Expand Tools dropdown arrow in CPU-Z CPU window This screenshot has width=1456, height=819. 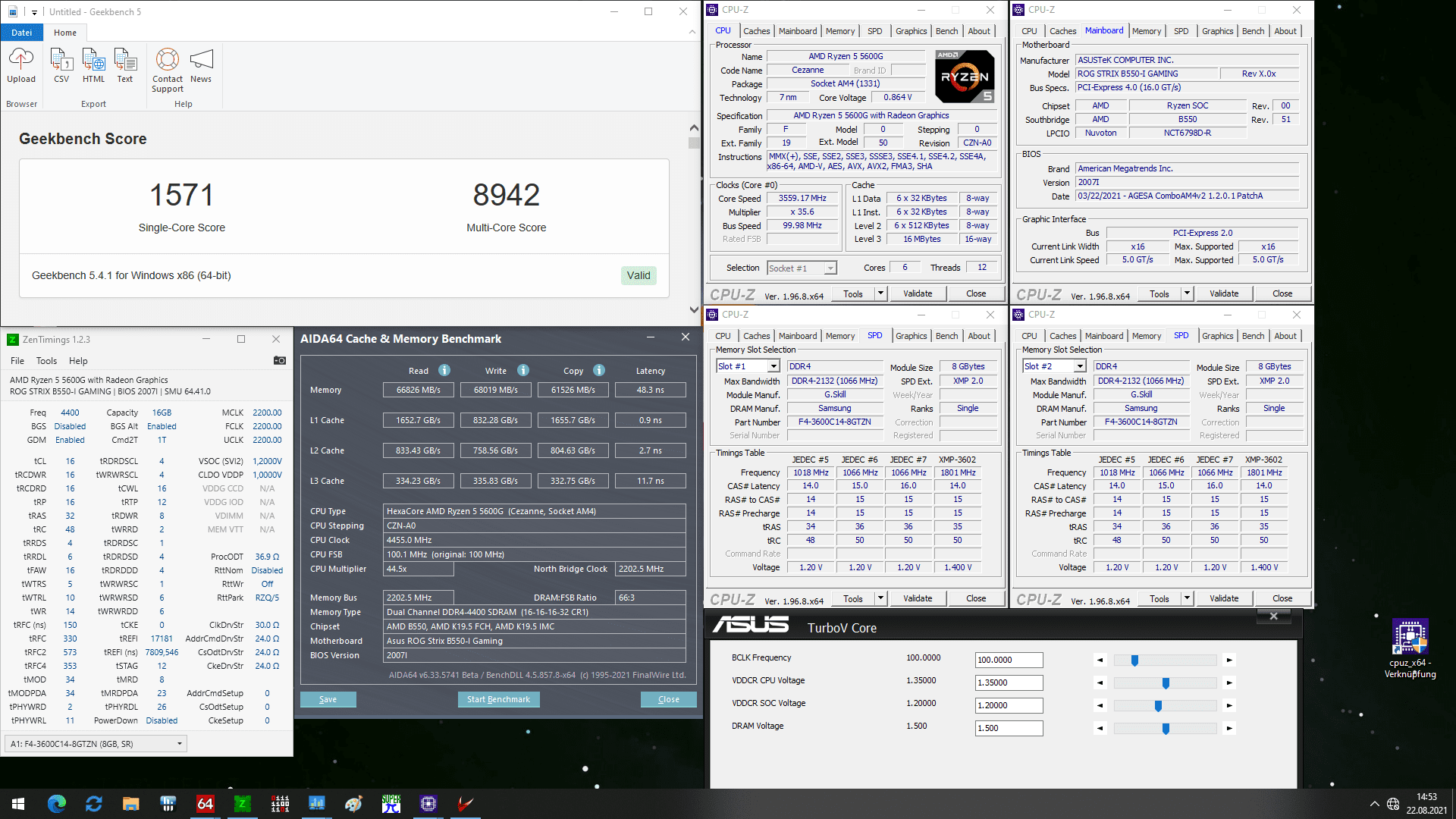880,293
